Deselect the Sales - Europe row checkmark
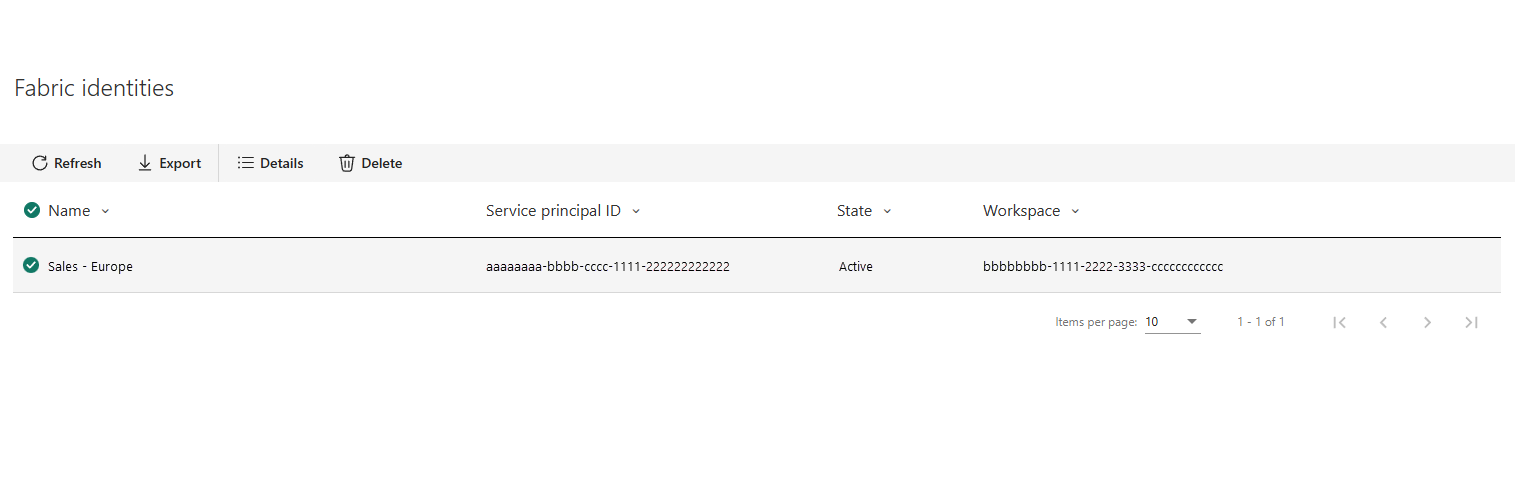Viewport: 1515px width, 496px height. pos(32,266)
